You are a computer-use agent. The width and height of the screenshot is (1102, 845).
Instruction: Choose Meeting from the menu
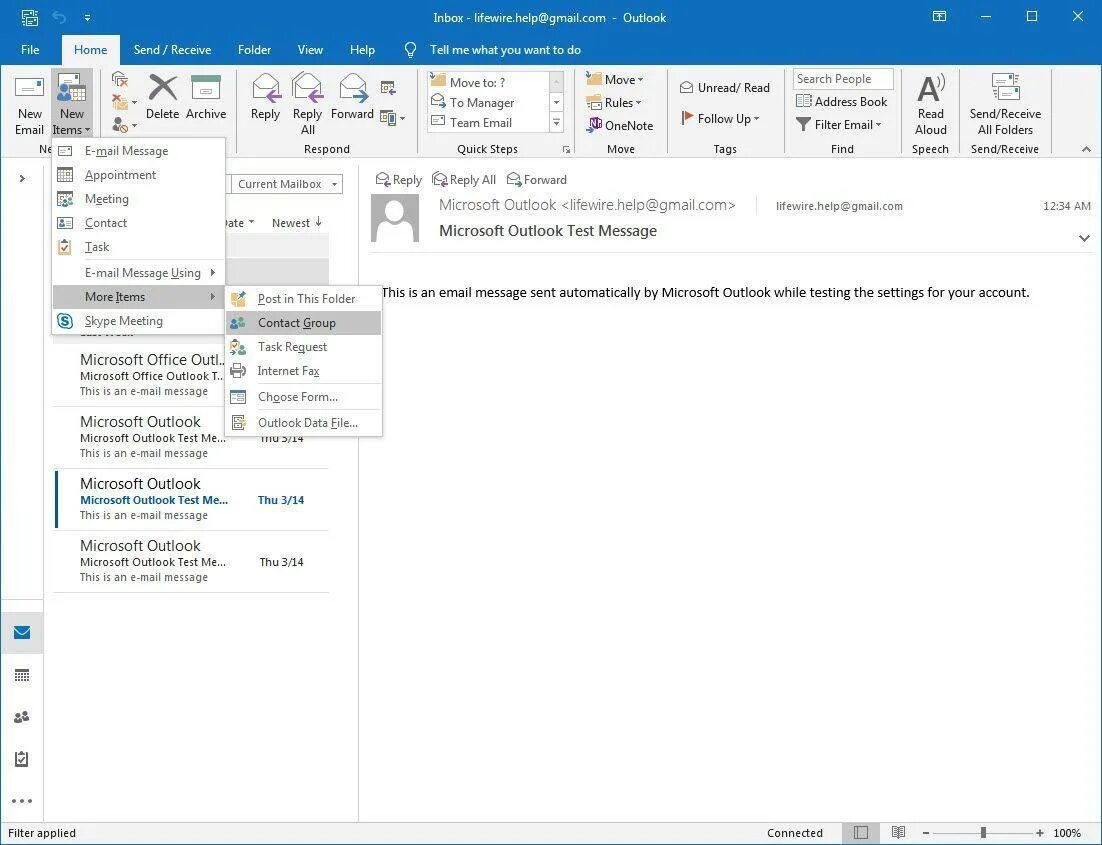[138, 198]
